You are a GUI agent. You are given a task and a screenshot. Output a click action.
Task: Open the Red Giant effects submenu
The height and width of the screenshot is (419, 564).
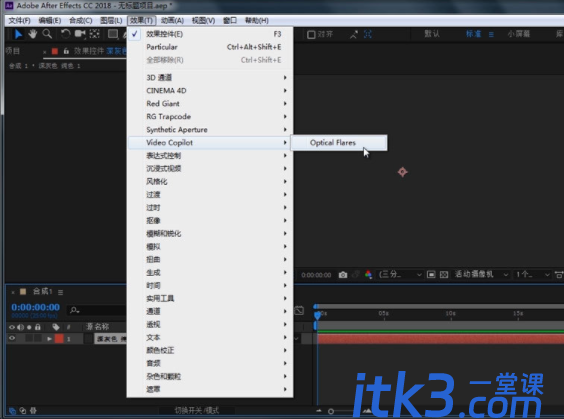pyautogui.click(x=210, y=104)
